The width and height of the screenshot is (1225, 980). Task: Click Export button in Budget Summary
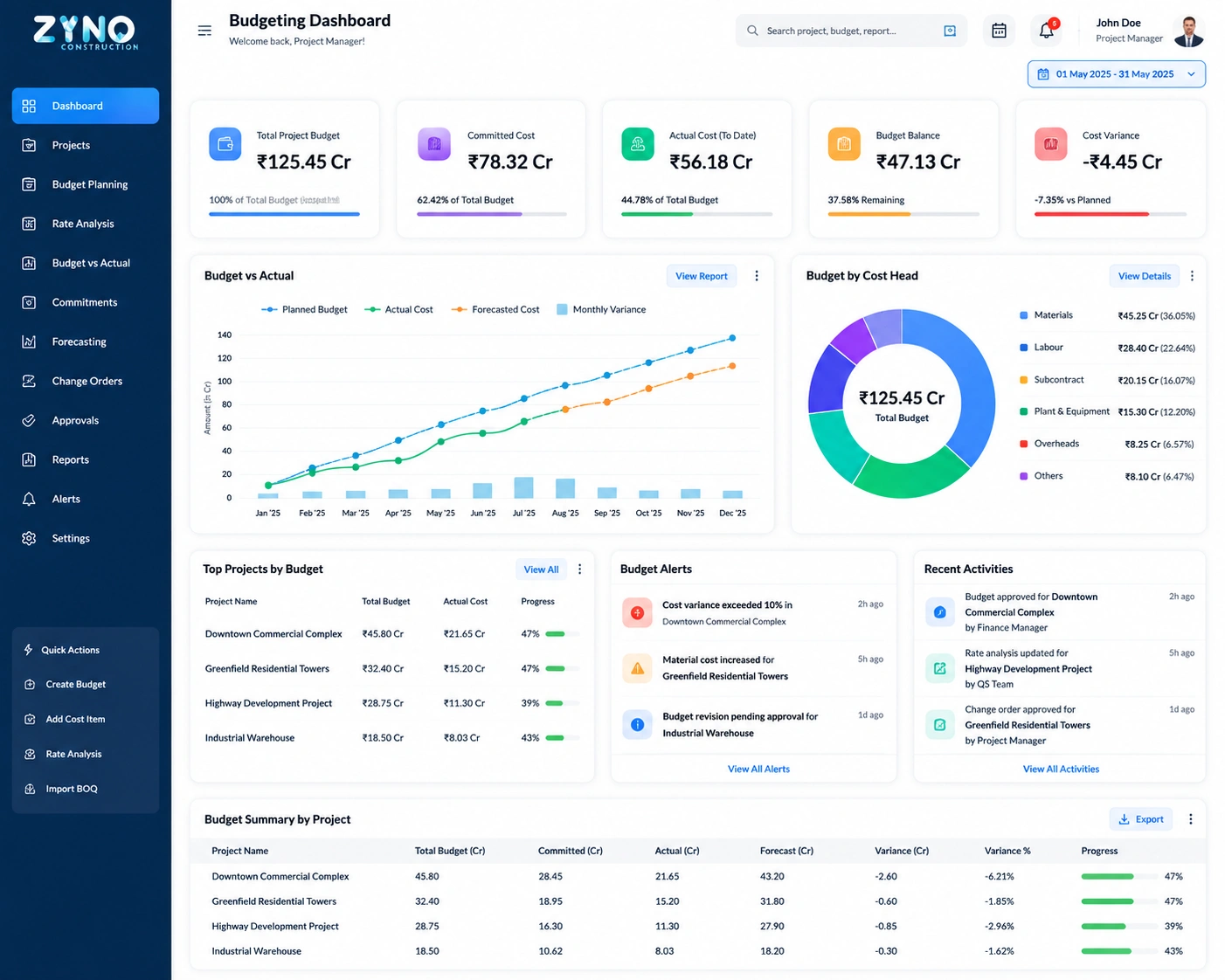pos(1141,819)
